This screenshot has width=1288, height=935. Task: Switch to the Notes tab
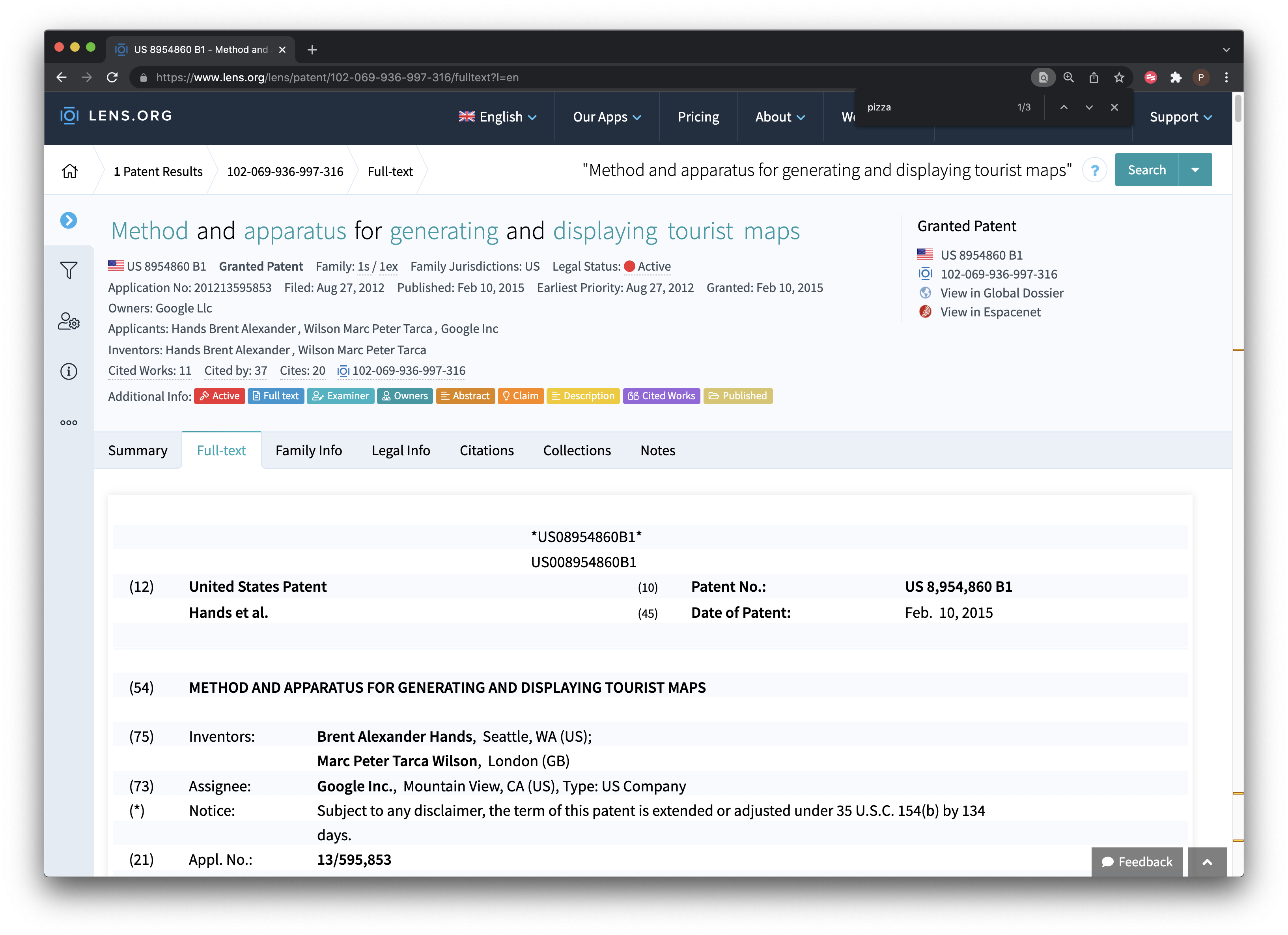click(658, 450)
